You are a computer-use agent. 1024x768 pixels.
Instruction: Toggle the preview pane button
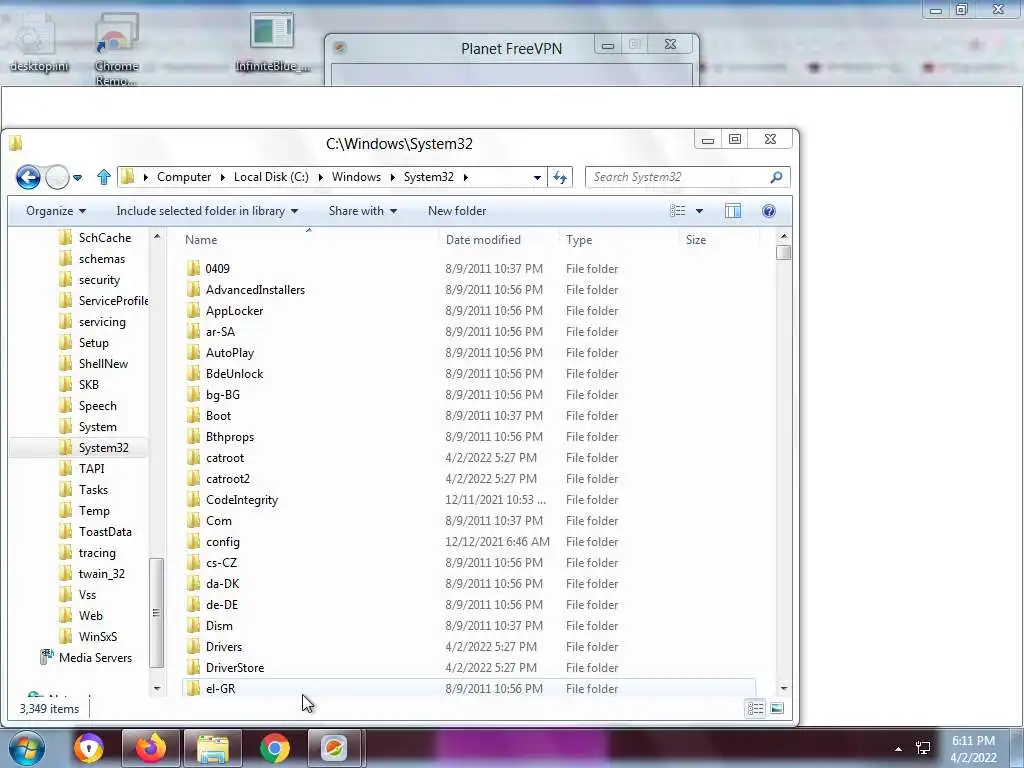733,211
